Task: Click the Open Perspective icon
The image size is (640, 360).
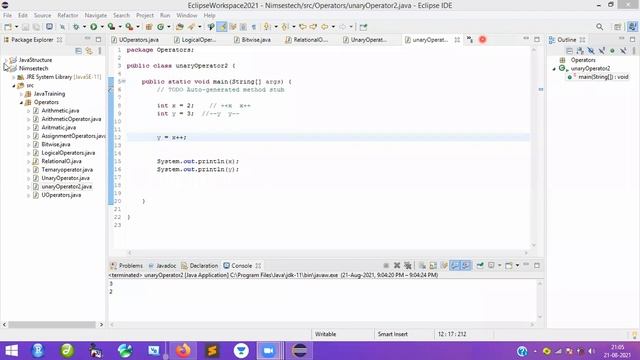Action: click(x=618, y=27)
